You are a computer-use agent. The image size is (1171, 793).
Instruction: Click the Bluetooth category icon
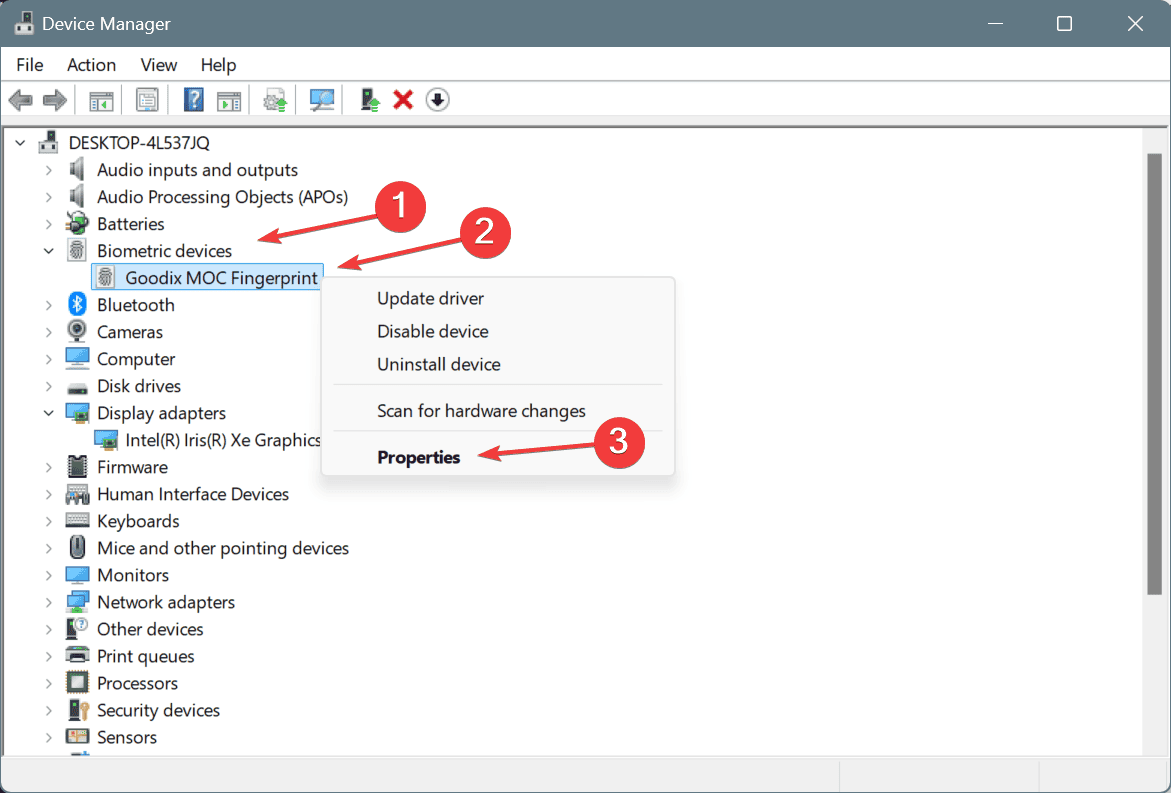coord(77,304)
